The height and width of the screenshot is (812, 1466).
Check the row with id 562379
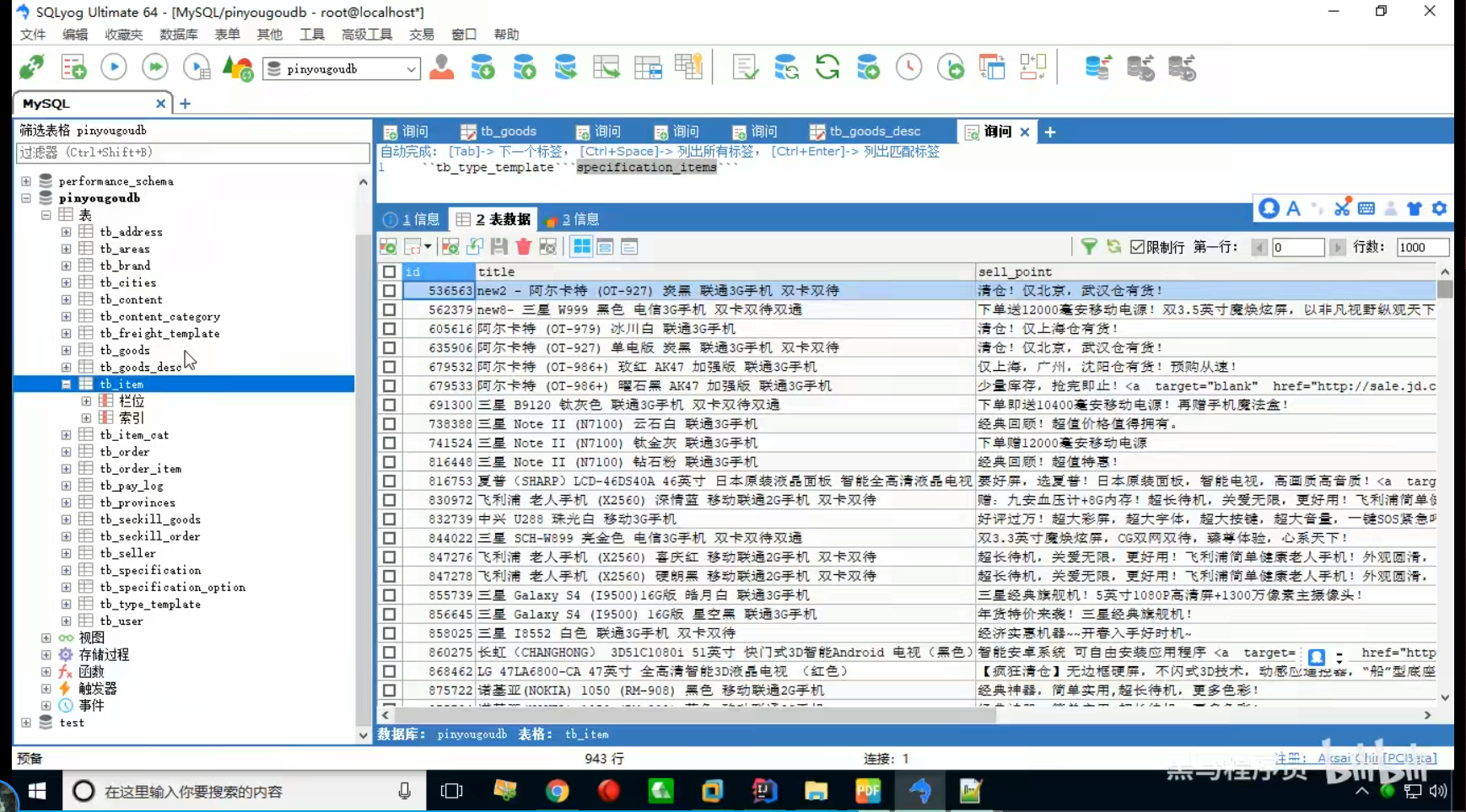click(389, 309)
